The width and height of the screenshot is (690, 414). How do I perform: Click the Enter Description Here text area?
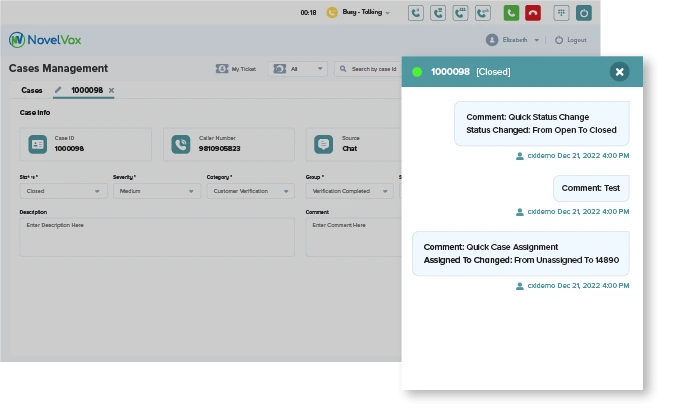coord(157,237)
